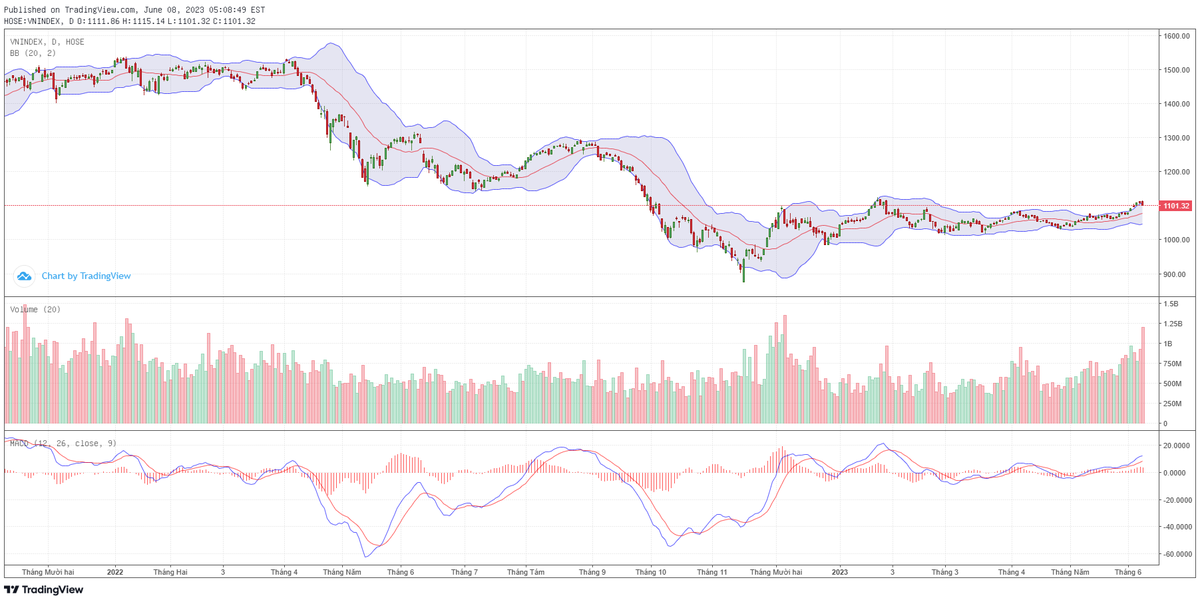
Task: Select the MACD (12, 26, close, 9) label
Action: [x=62, y=443]
